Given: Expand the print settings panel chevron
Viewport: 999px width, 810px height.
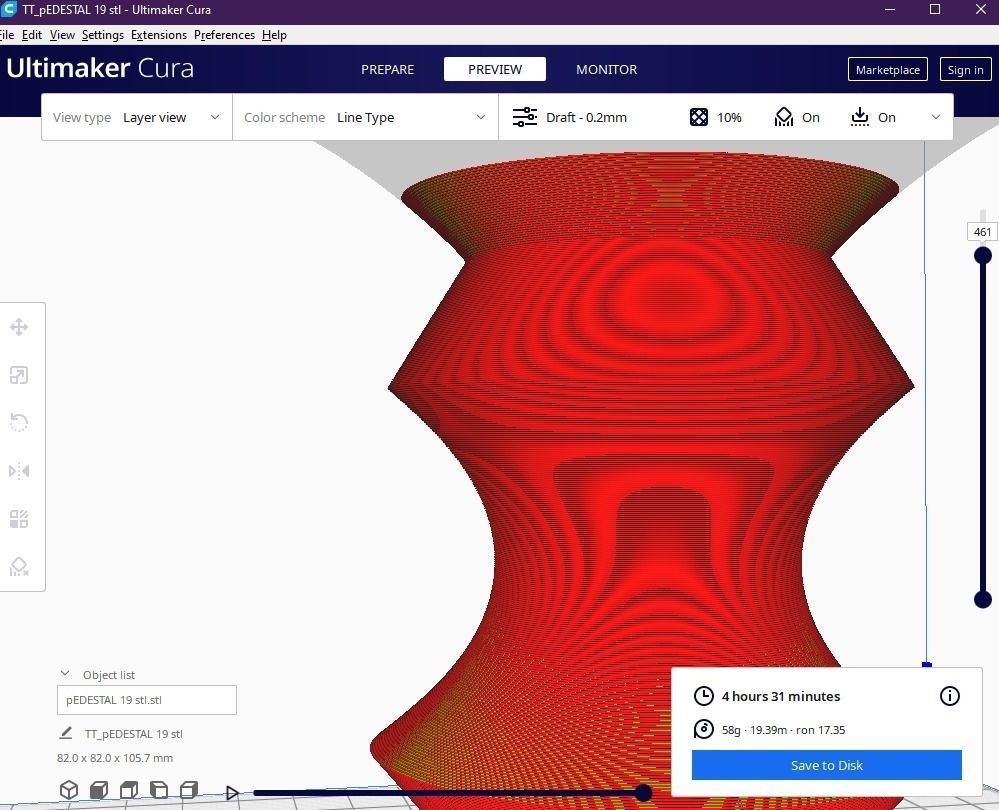Looking at the screenshot, I should (x=936, y=117).
